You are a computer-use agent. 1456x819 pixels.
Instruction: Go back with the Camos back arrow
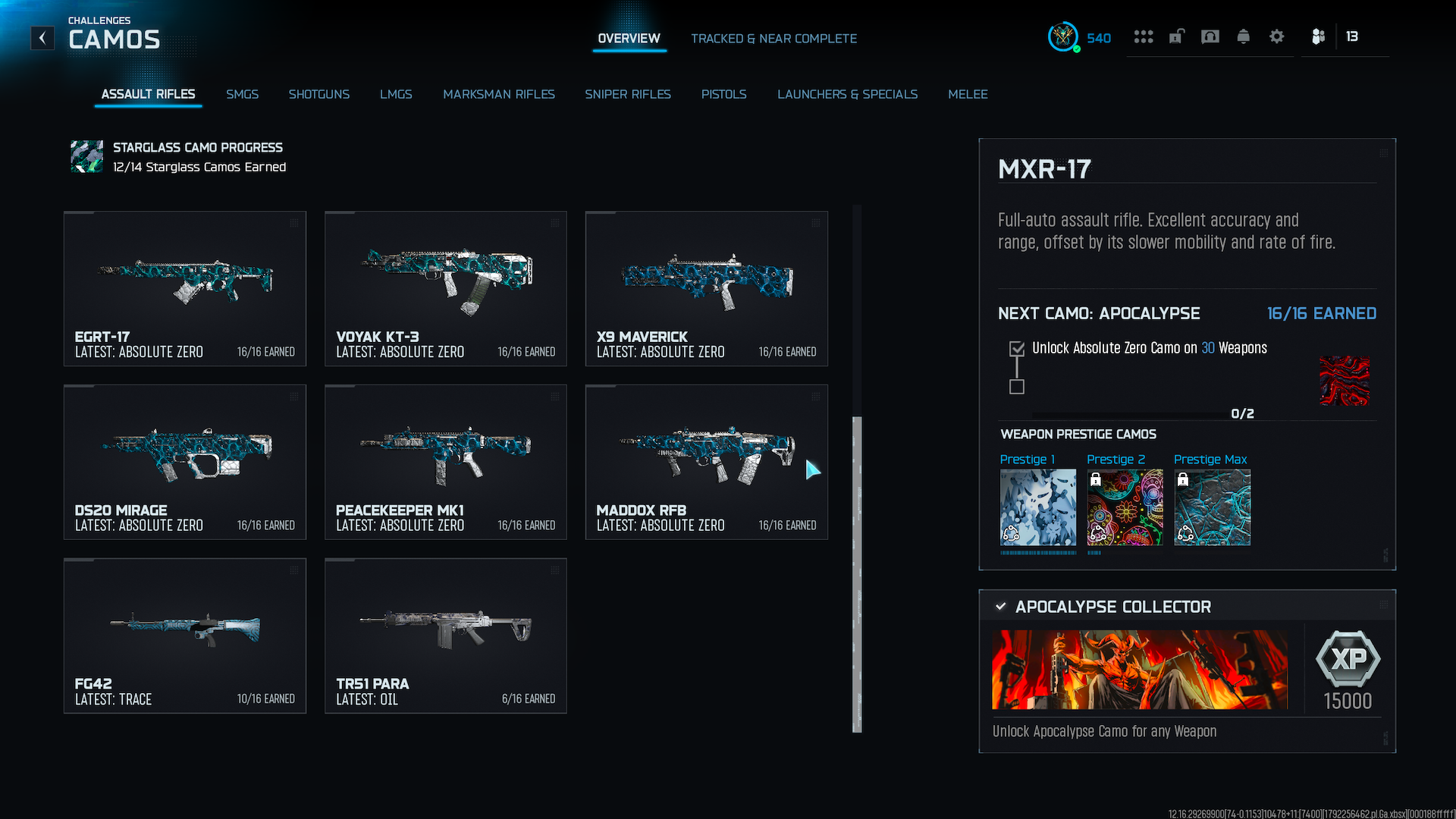42,38
